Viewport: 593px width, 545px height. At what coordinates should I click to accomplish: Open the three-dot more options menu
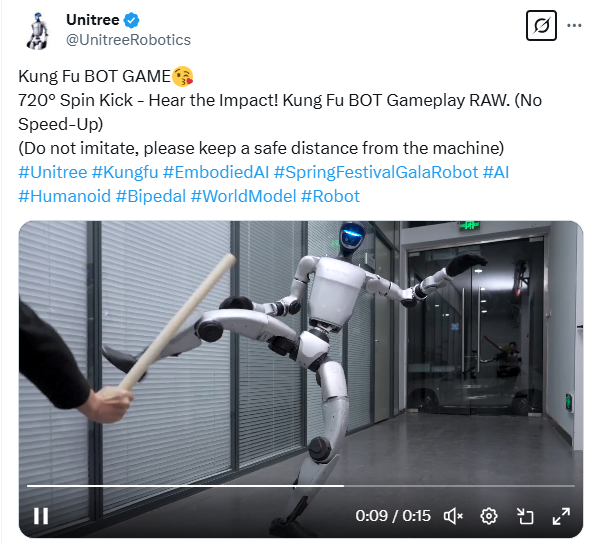[x=574, y=26]
